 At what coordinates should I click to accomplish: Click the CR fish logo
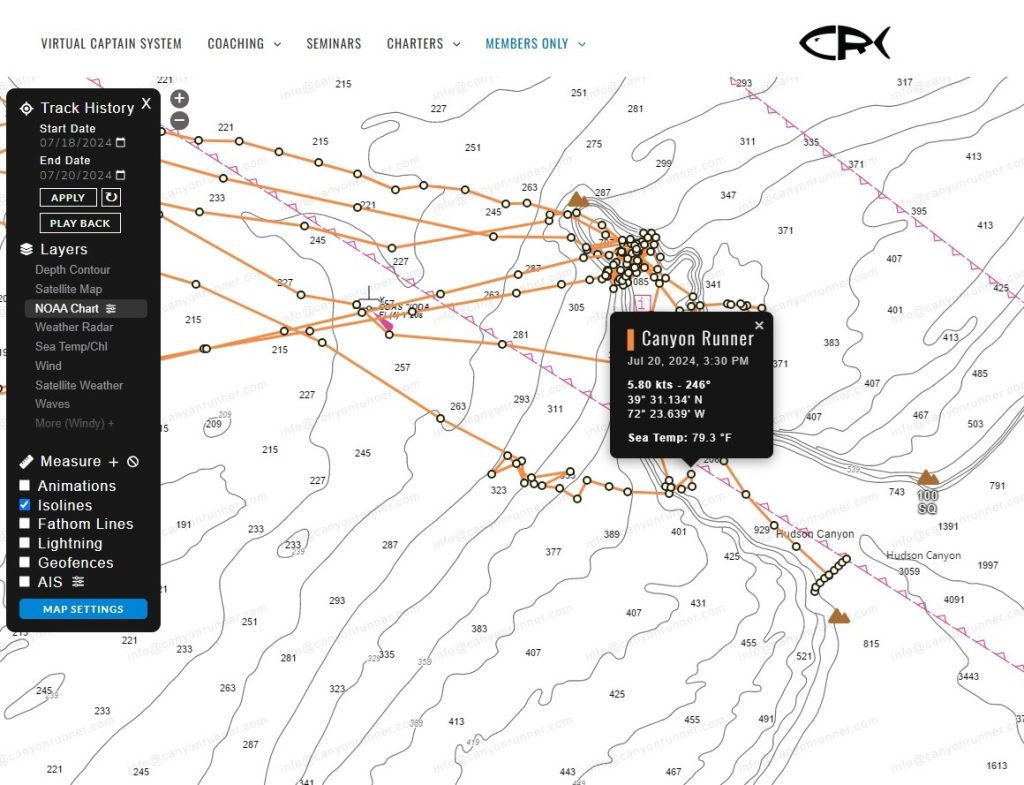click(845, 43)
